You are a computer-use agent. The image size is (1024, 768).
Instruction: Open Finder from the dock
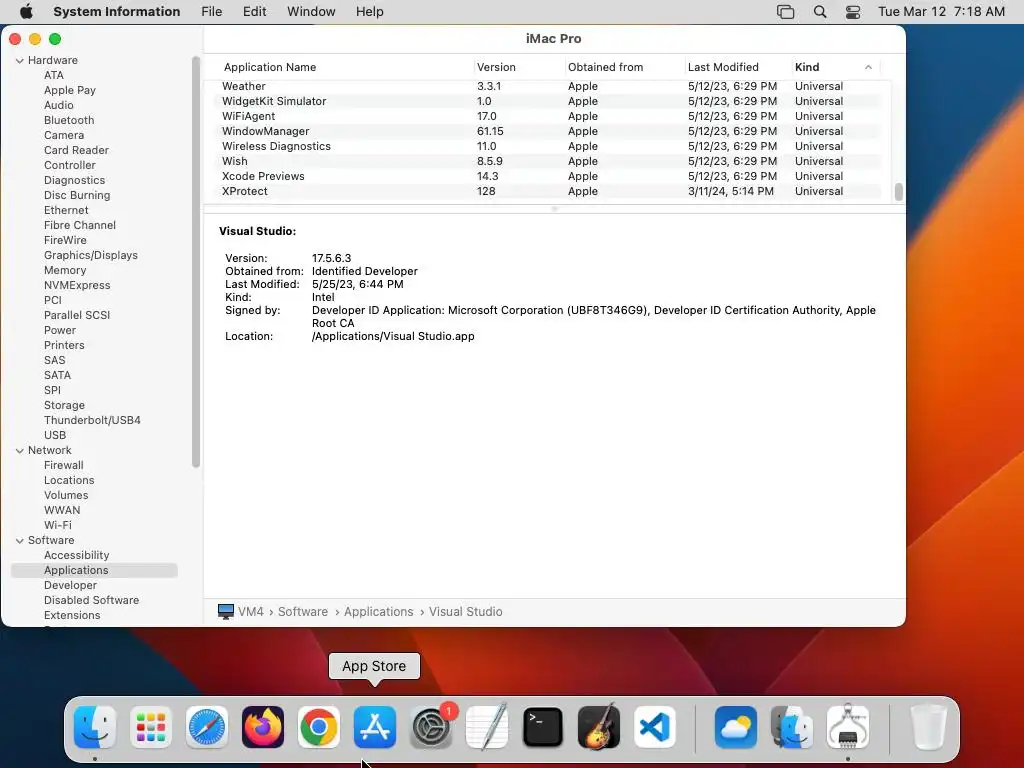pyautogui.click(x=95, y=727)
